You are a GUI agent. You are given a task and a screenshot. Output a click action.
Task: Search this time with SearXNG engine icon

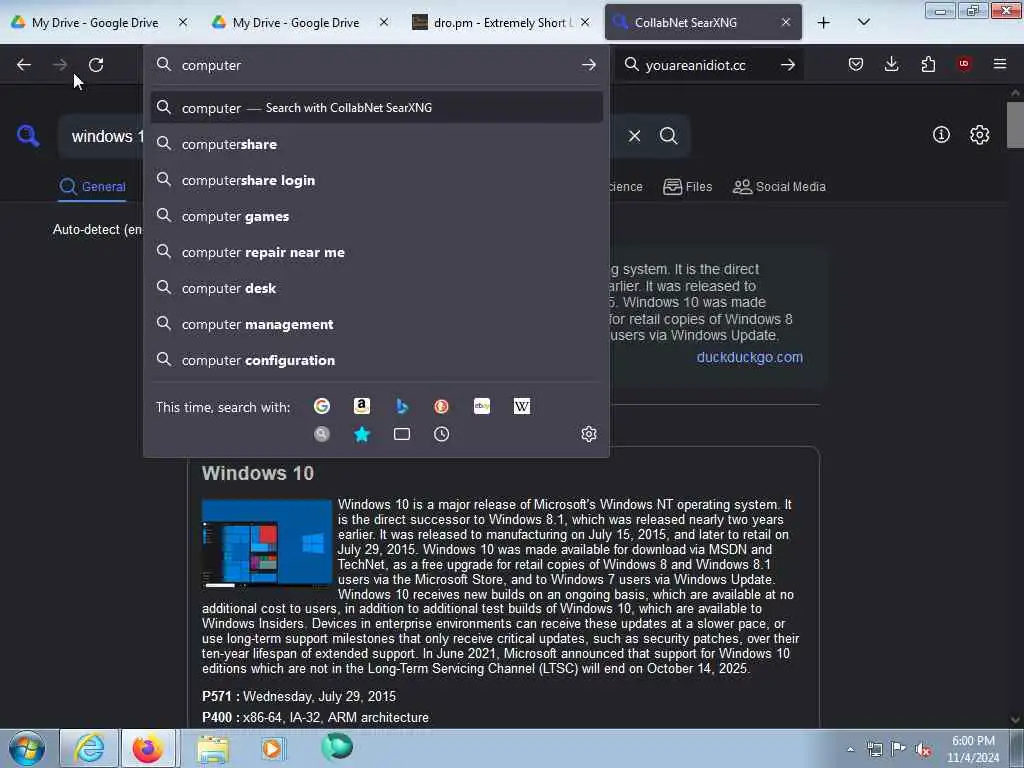tap(322, 434)
